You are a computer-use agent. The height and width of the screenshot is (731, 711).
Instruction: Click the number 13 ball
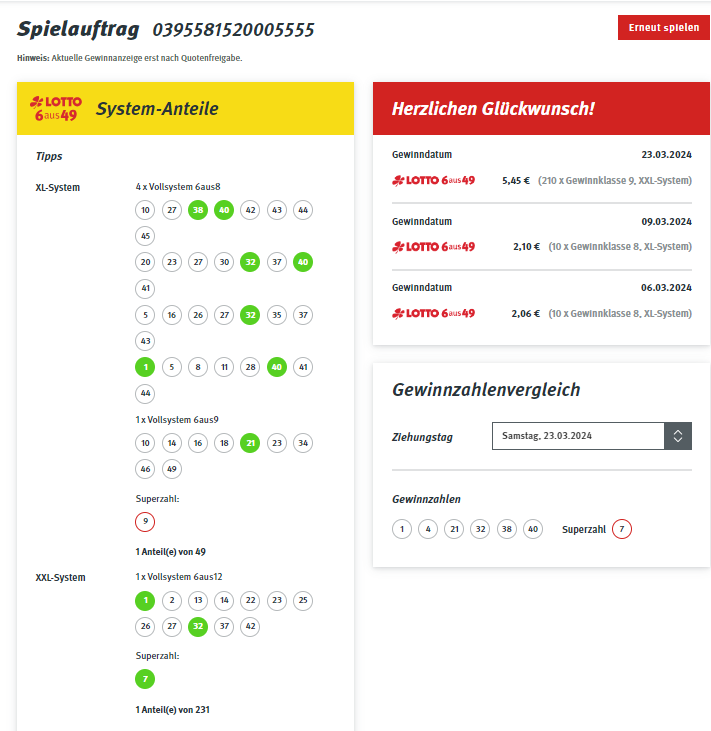[x=198, y=600]
